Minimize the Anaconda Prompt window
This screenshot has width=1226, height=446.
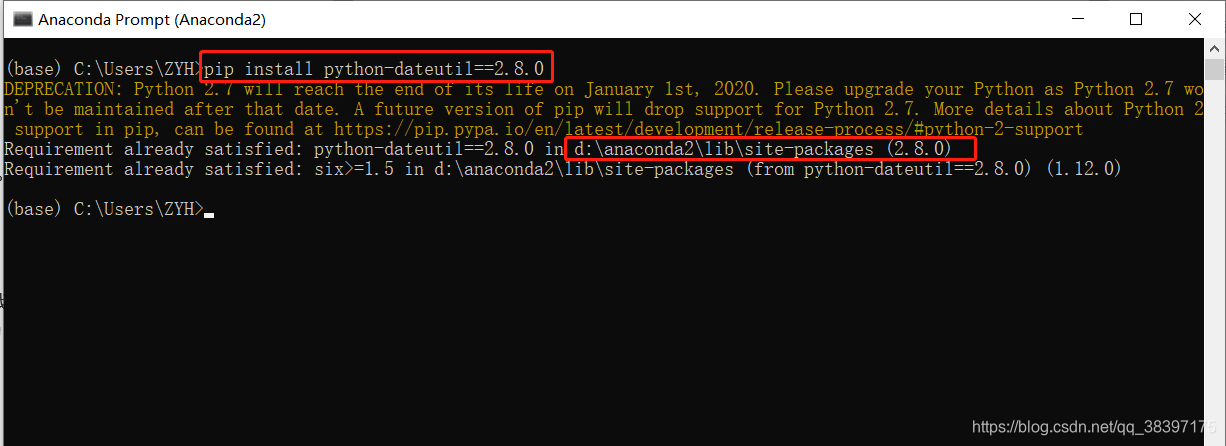pos(1078,19)
